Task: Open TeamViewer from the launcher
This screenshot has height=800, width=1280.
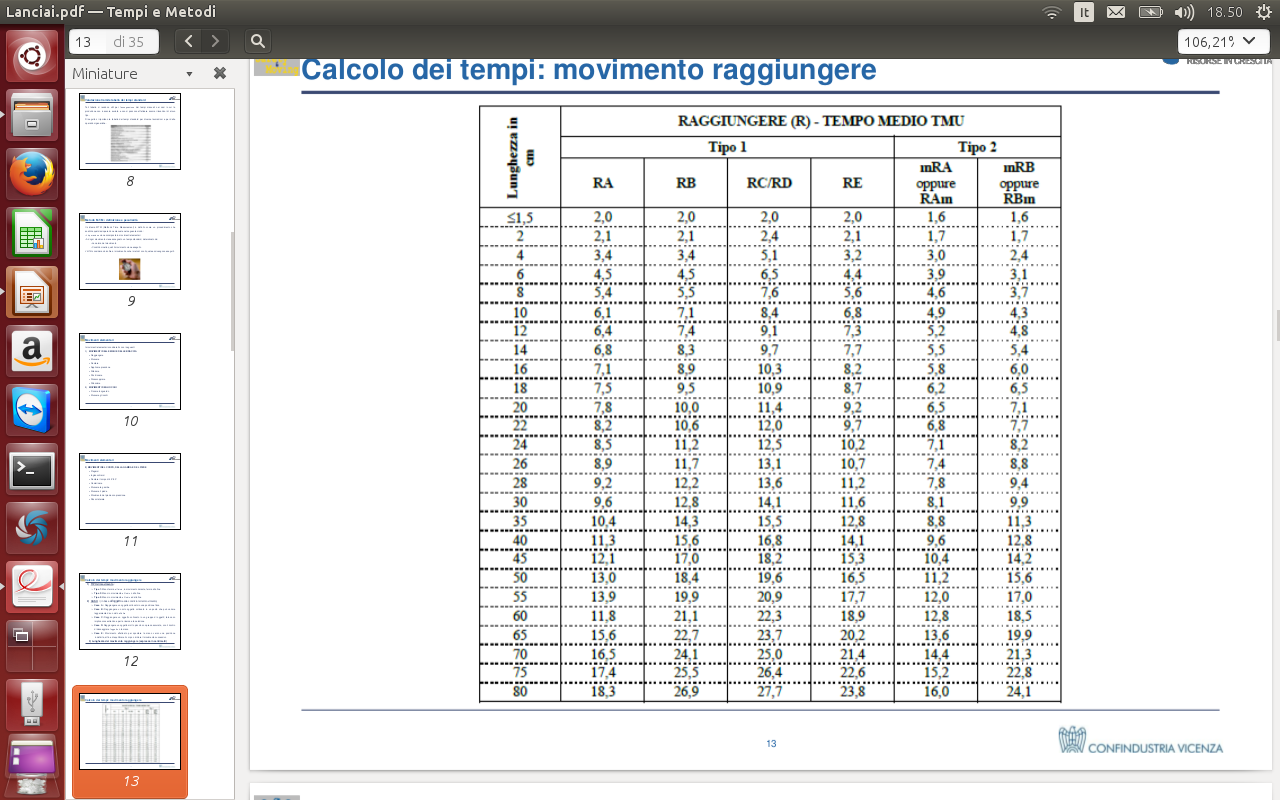Action: 32,411
